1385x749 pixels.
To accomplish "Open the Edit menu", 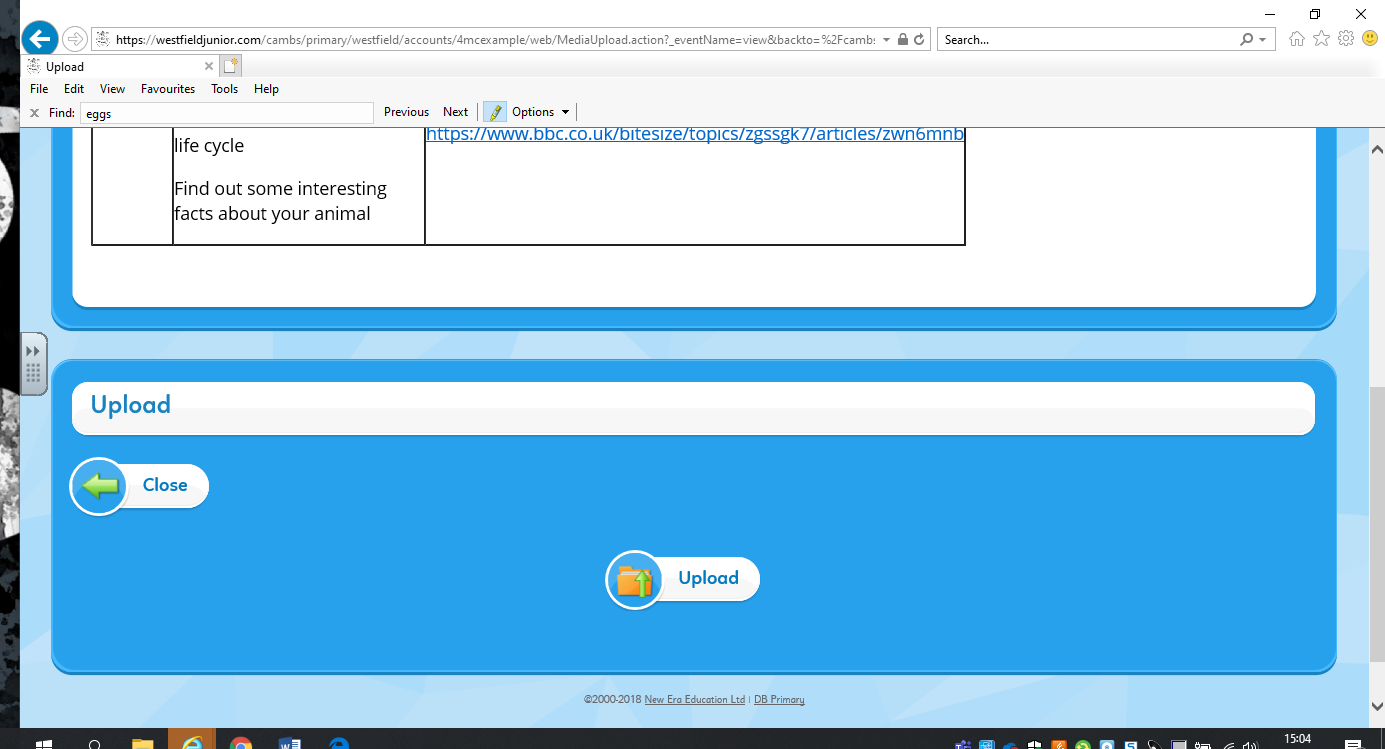I will (x=74, y=89).
